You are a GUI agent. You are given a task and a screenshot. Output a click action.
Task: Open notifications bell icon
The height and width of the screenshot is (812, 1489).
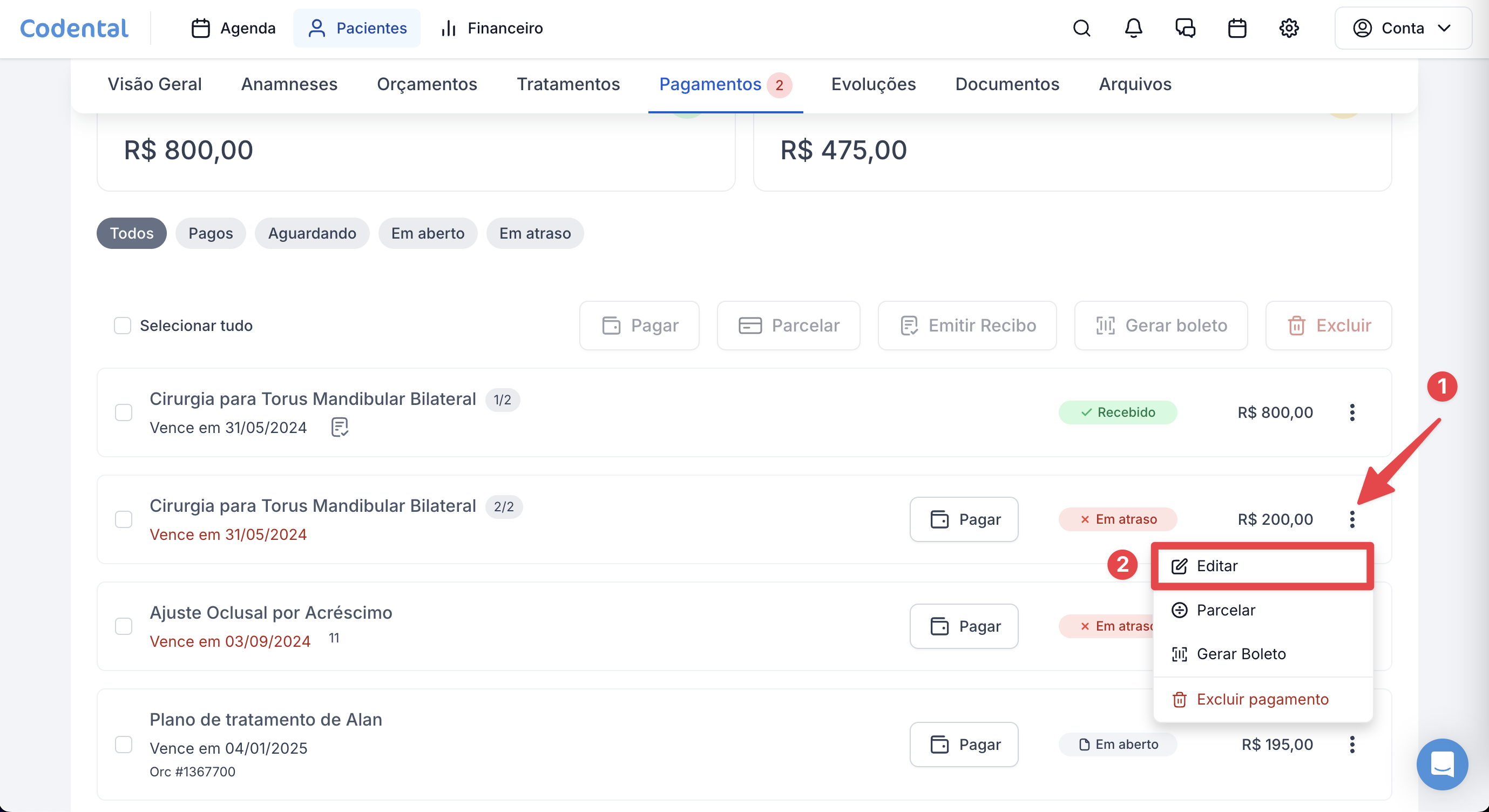pos(1133,28)
